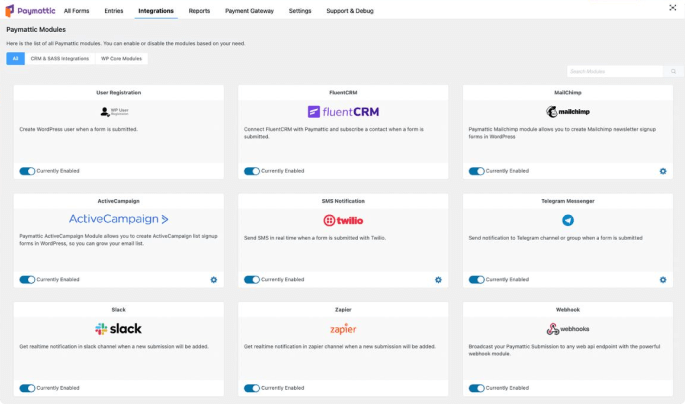This screenshot has width=685, height=404.
Task: Click the ActiveCampaign logo
Action: (118, 219)
